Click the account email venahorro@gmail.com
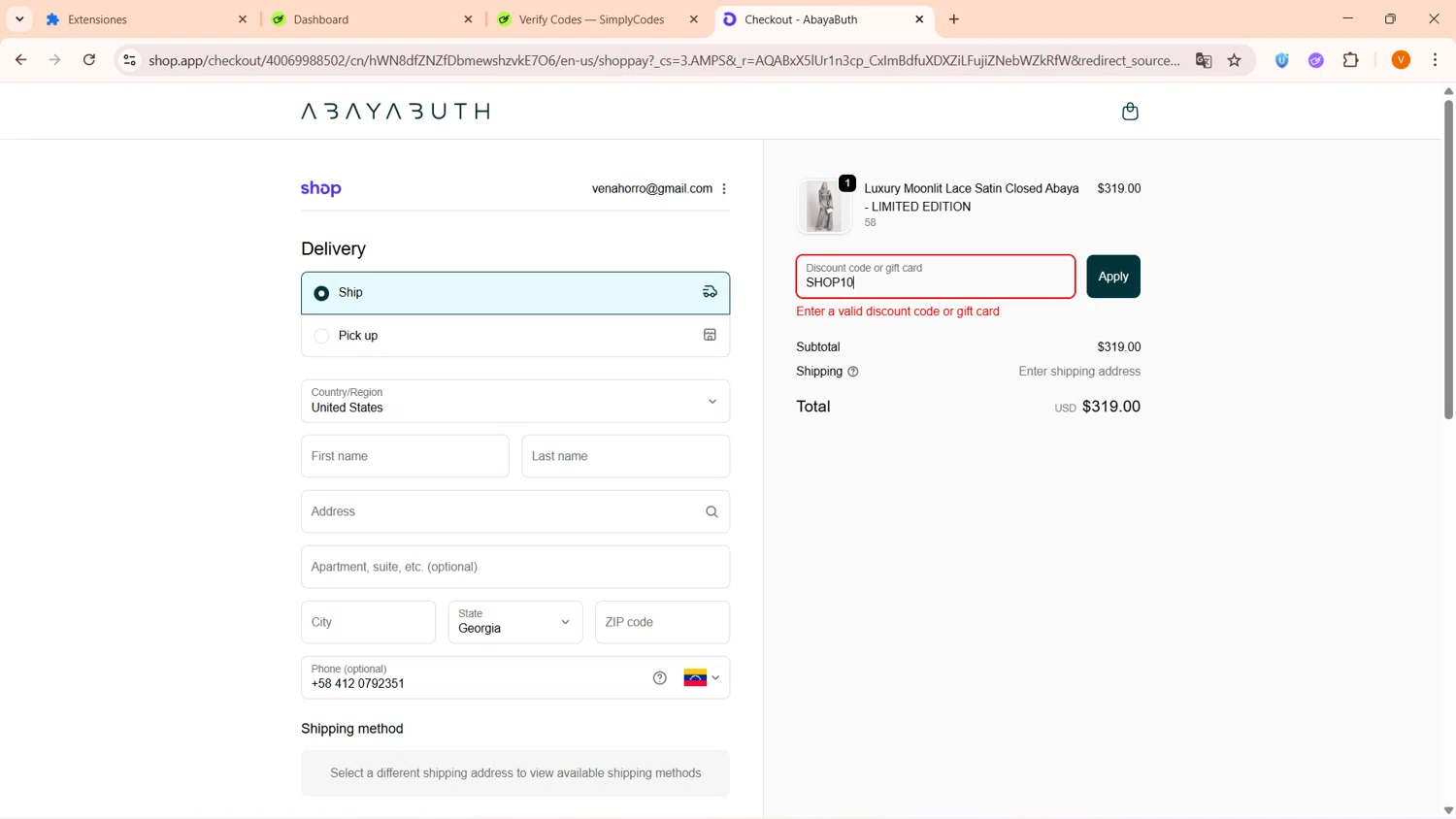This screenshot has height=819, width=1456. tap(652, 189)
